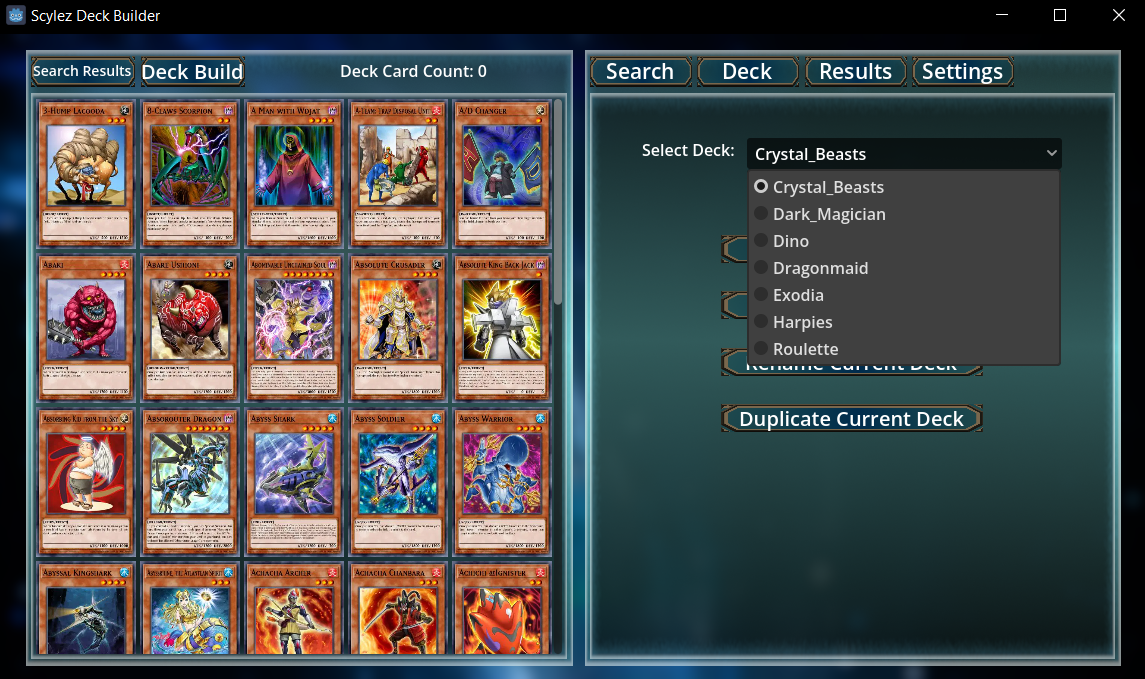
Task: Click the card list vertical scrollbar
Action: click(x=558, y=202)
